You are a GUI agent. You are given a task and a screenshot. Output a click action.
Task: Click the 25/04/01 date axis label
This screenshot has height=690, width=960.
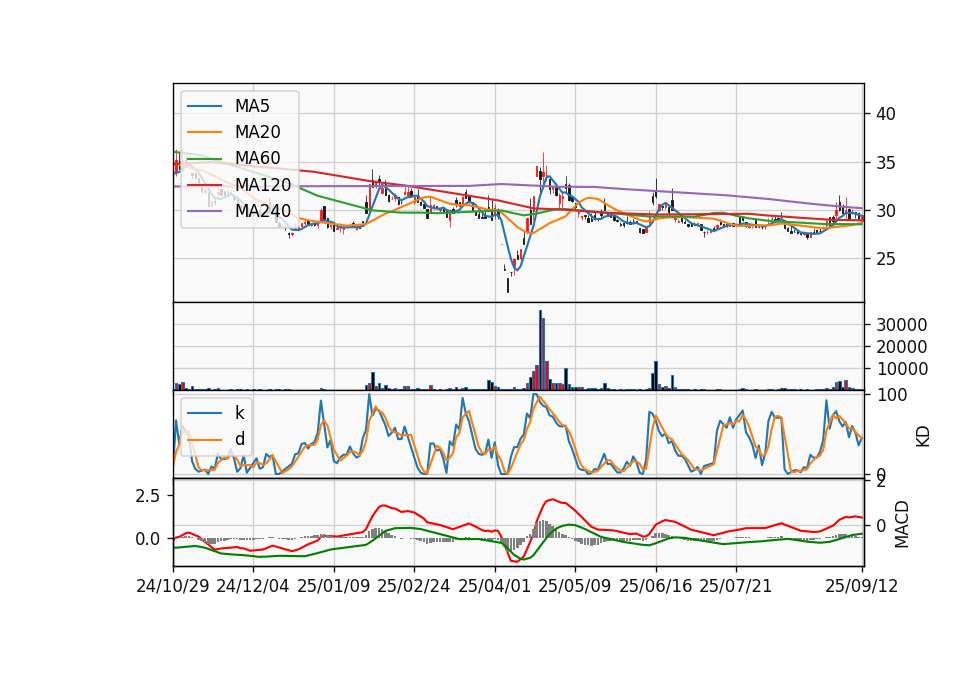click(495, 586)
